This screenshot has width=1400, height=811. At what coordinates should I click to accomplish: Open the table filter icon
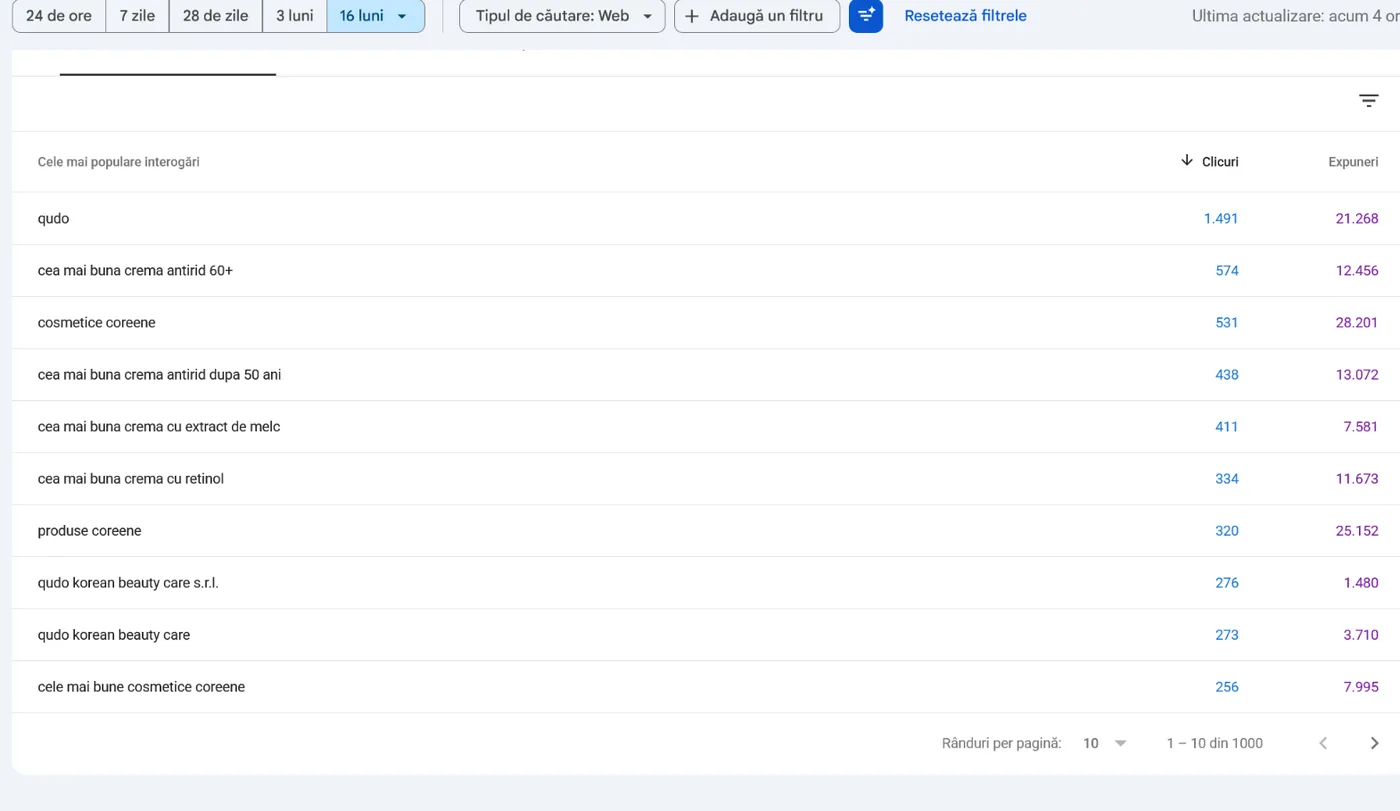tap(1369, 101)
